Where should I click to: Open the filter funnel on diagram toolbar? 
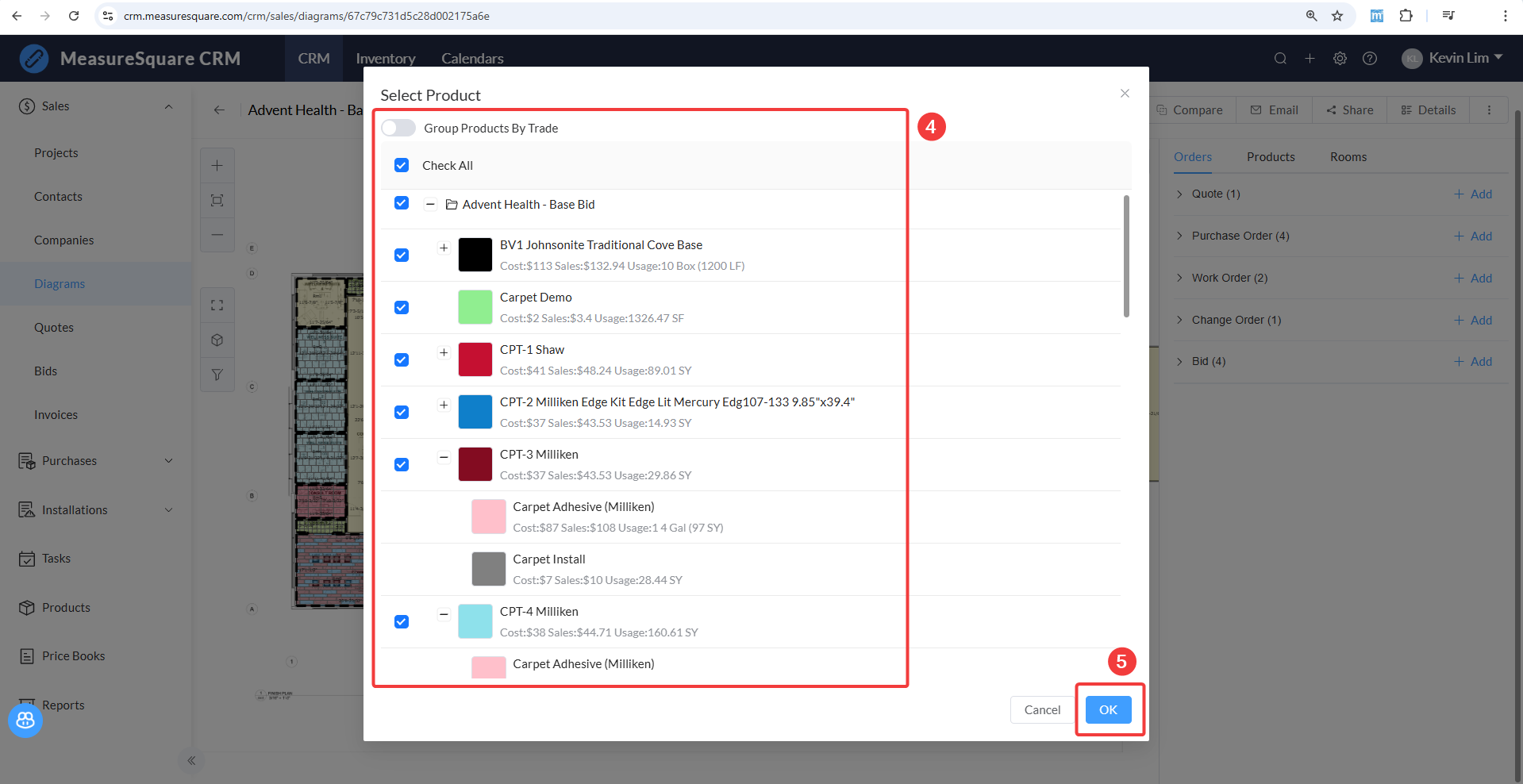(x=217, y=375)
